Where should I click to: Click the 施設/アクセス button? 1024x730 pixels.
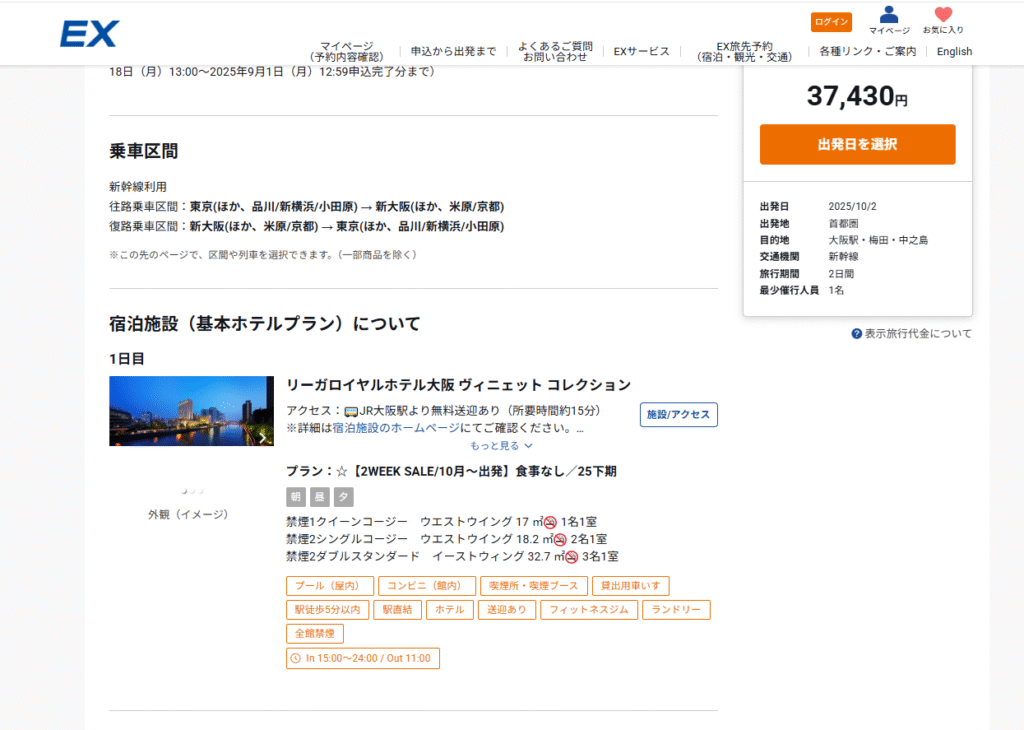pyautogui.click(x=678, y=414)
